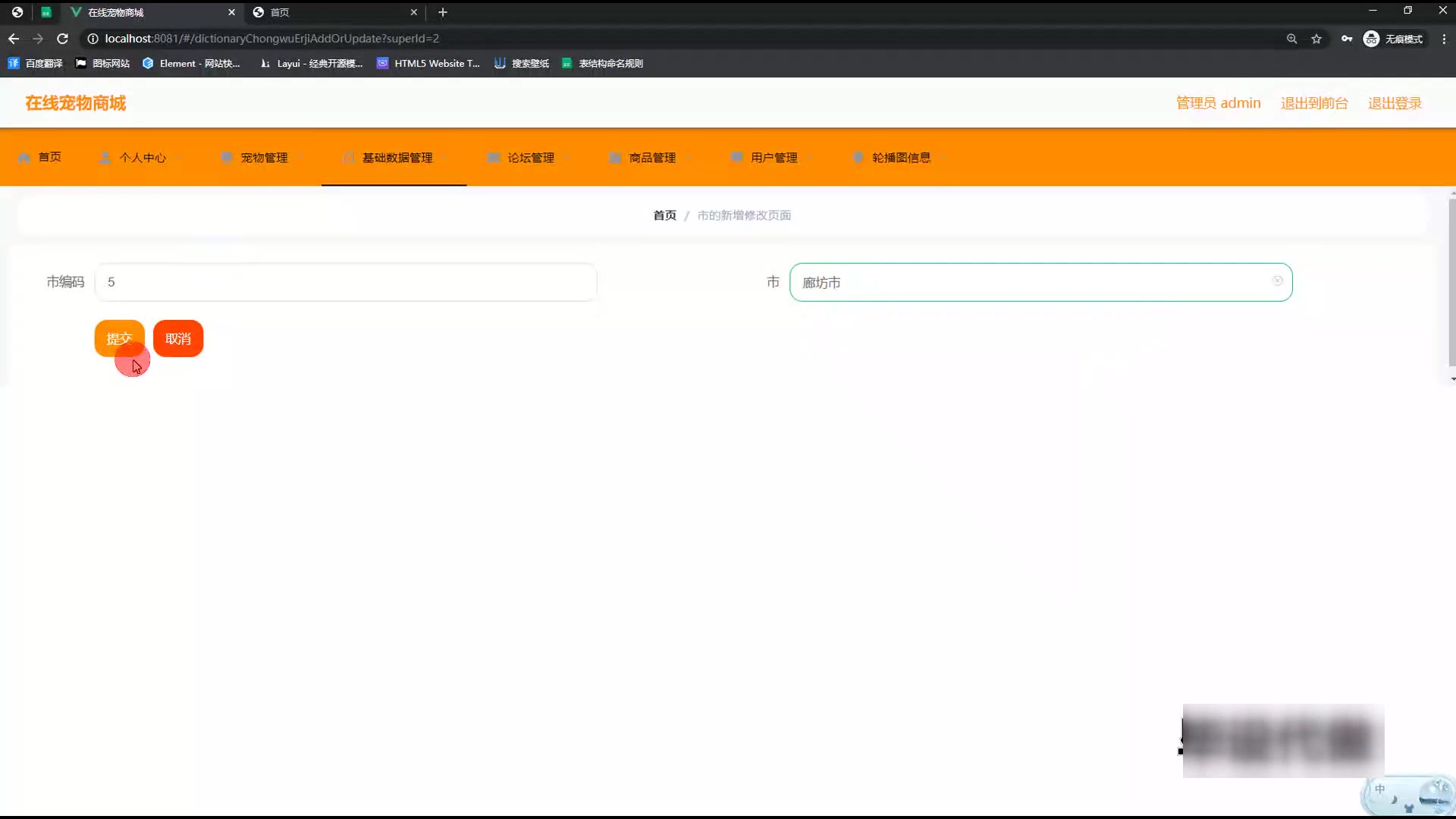Open the Element bookmark
The height and width of the screenshot is (819, 1456).
click(x=191, y=64)
